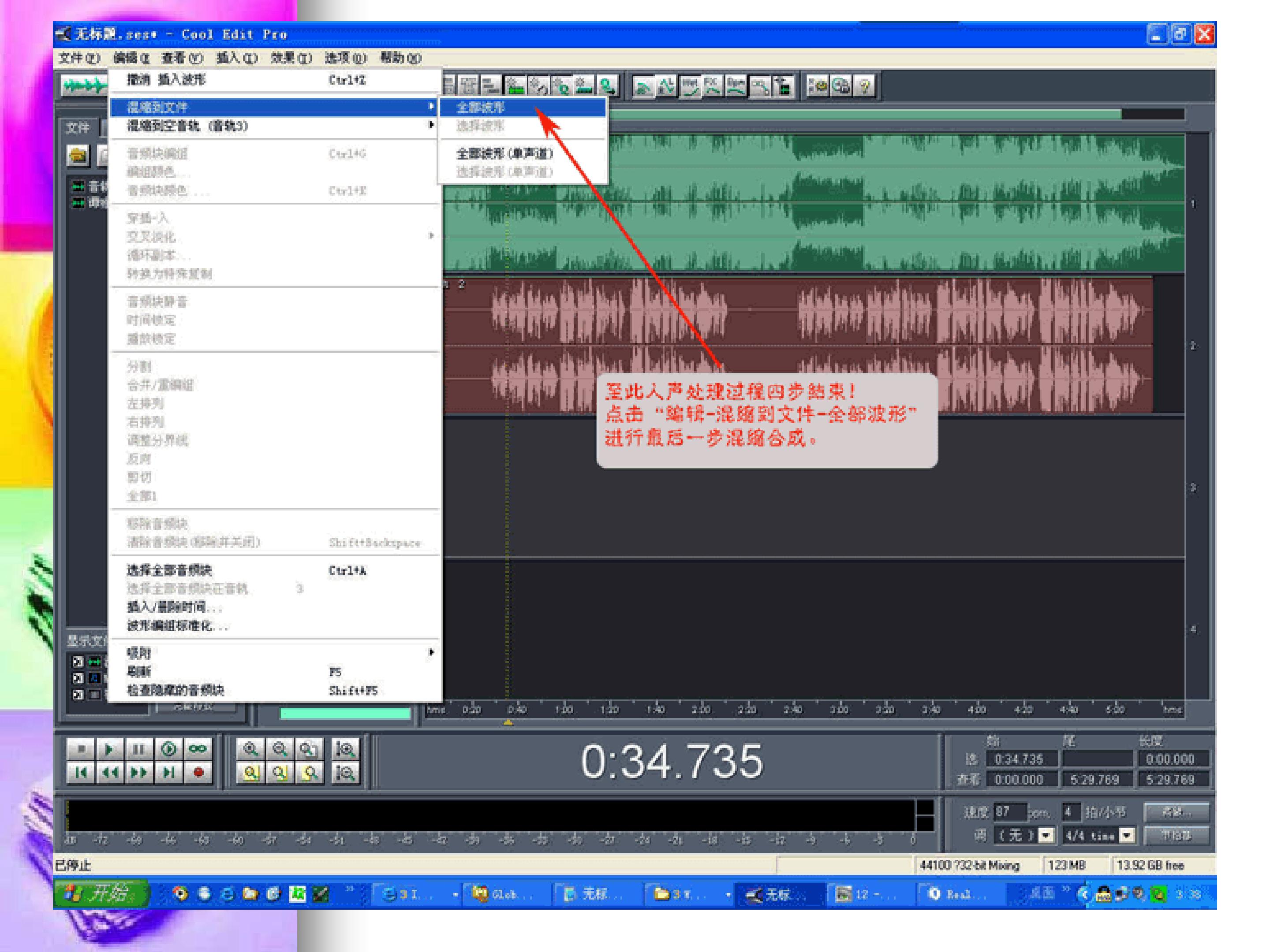Open the 4/4 time signature dropdown
This screenshot has width=1270, height=952.
pos(1128,835)
